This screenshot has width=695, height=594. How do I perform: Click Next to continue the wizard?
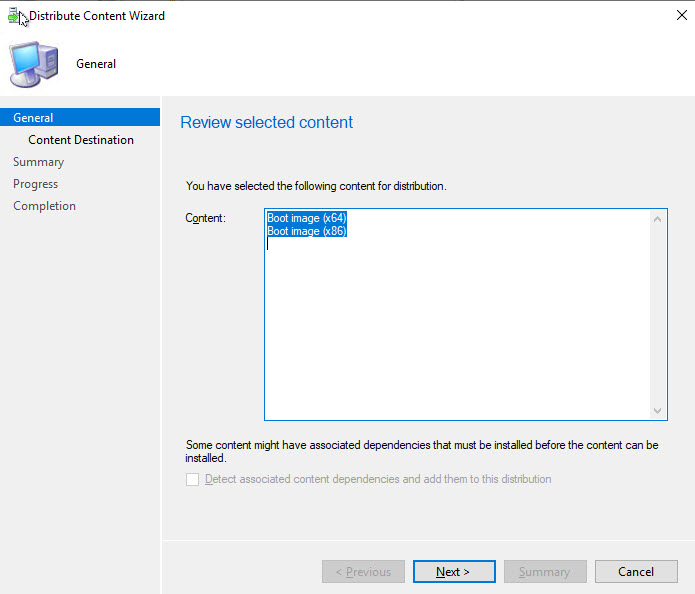pos(454,572)
